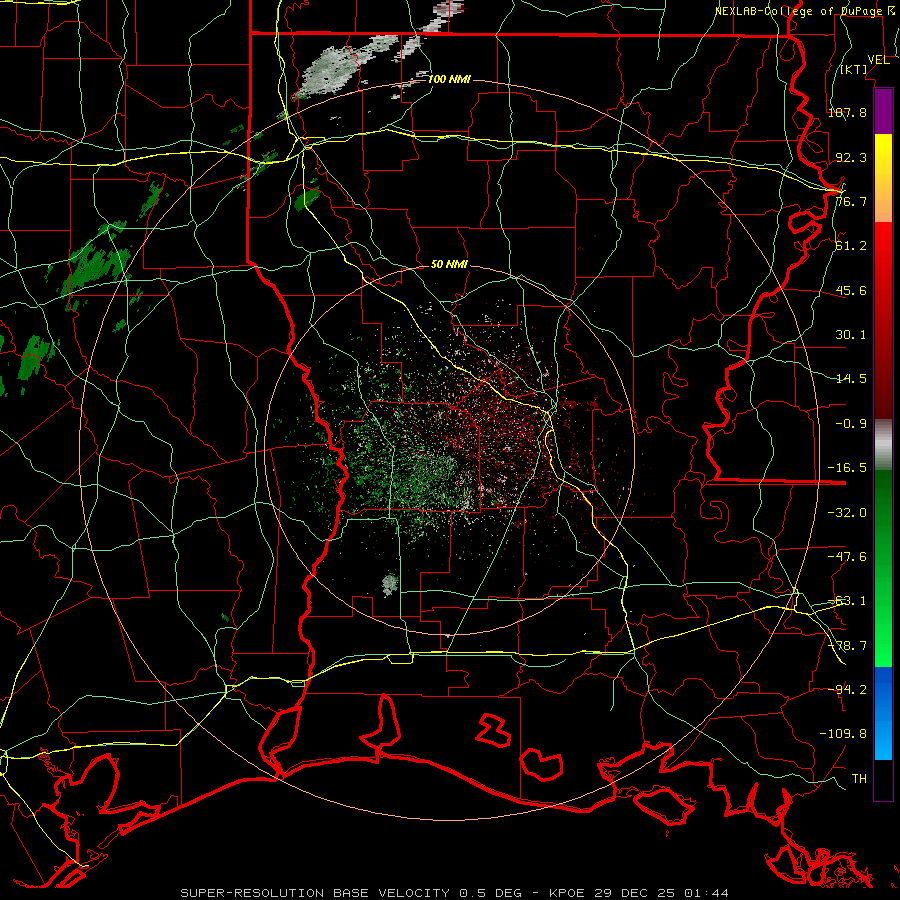This screenshot has width=900, height=900.
Task: Click the -16.5 value on velocity scale
Action: 847,468
